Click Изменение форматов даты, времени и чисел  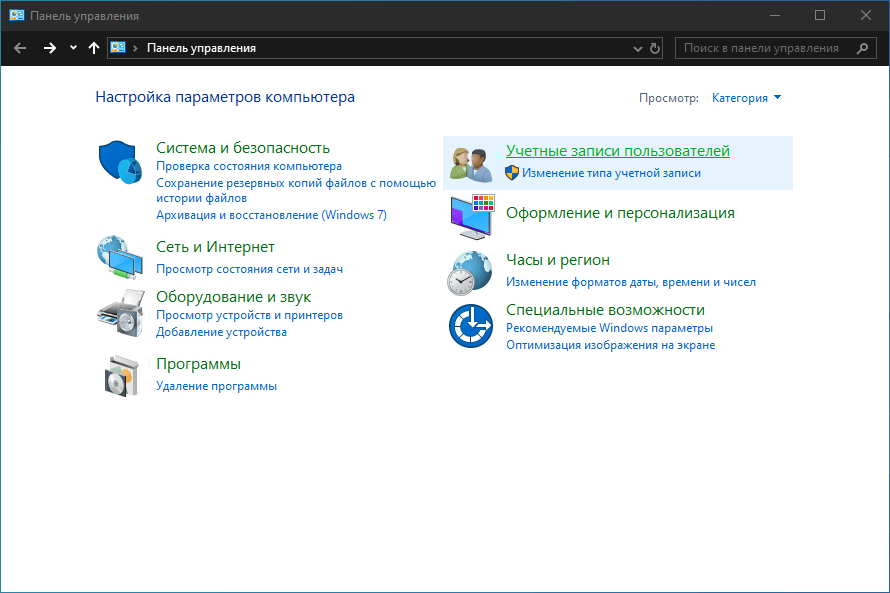coord(631,282)
